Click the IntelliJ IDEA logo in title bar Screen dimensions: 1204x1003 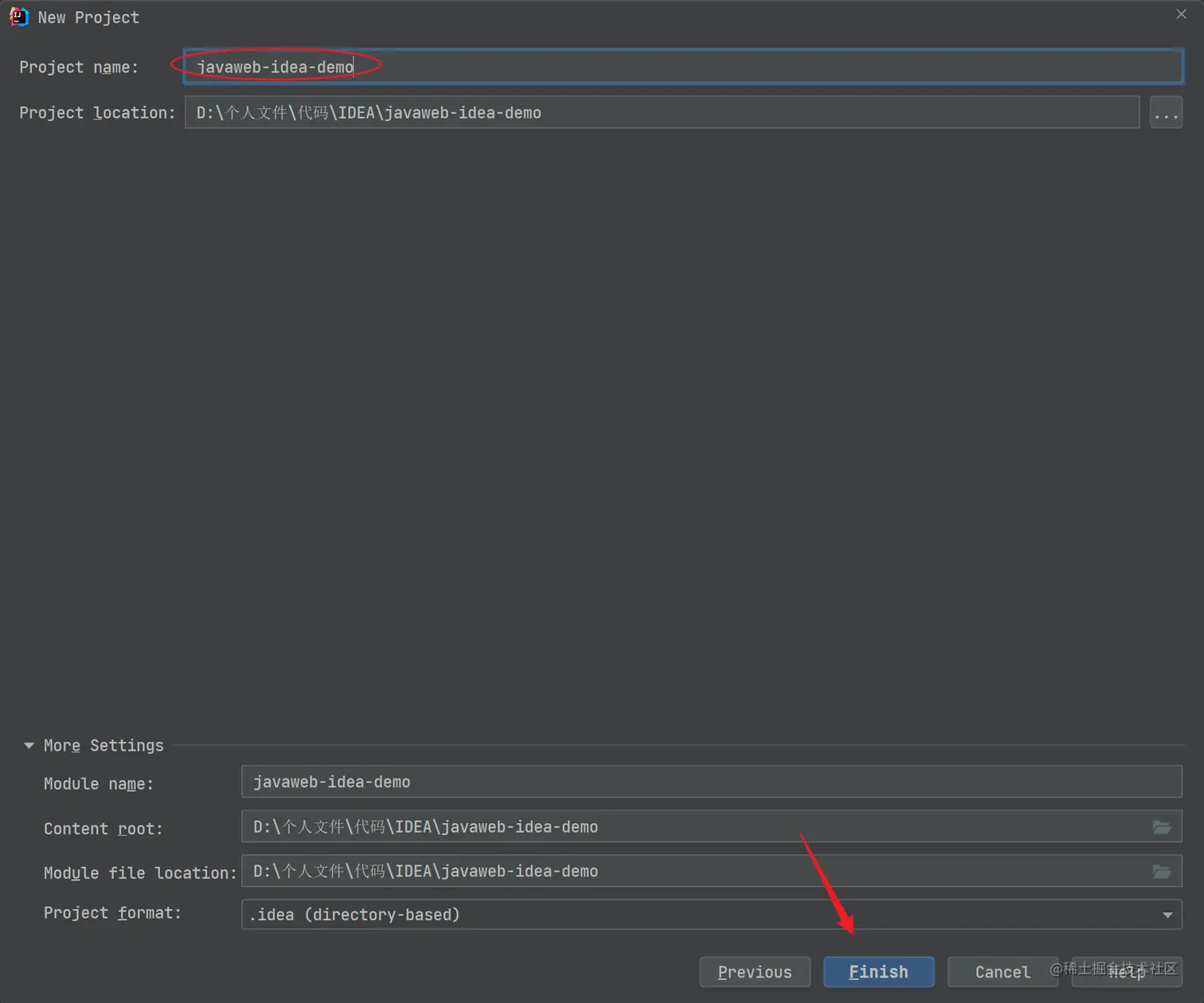tap(18, 17)
